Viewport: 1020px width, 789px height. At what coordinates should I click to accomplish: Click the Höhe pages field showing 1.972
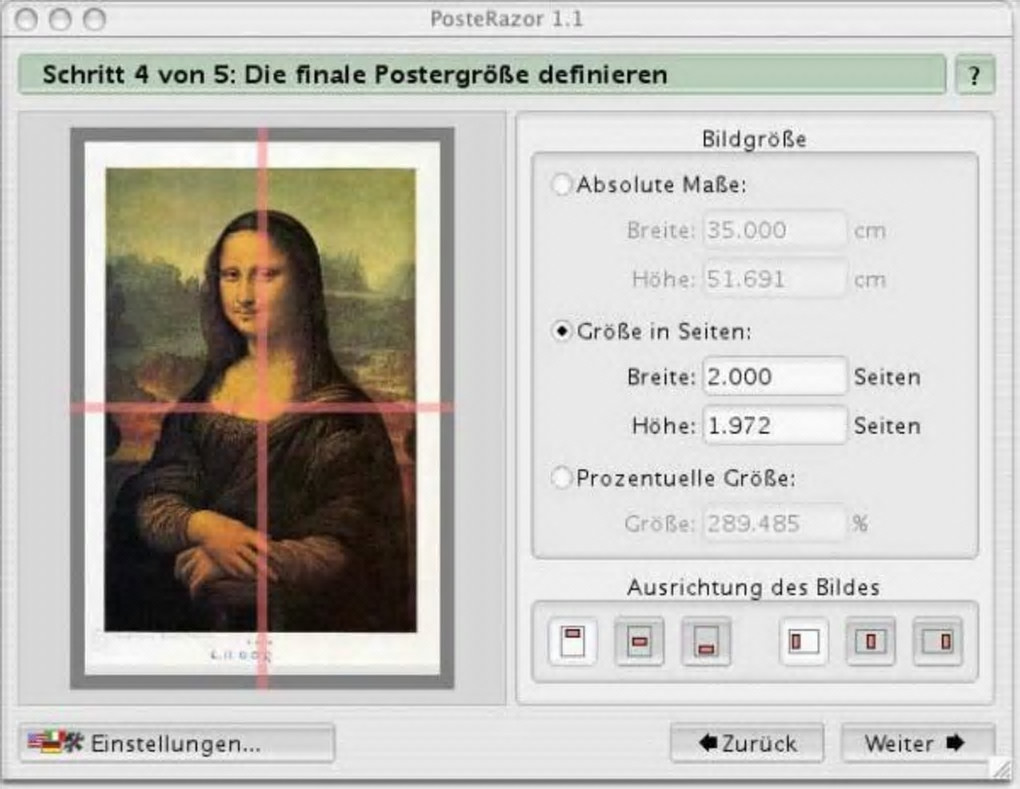(x=774, y=425)
